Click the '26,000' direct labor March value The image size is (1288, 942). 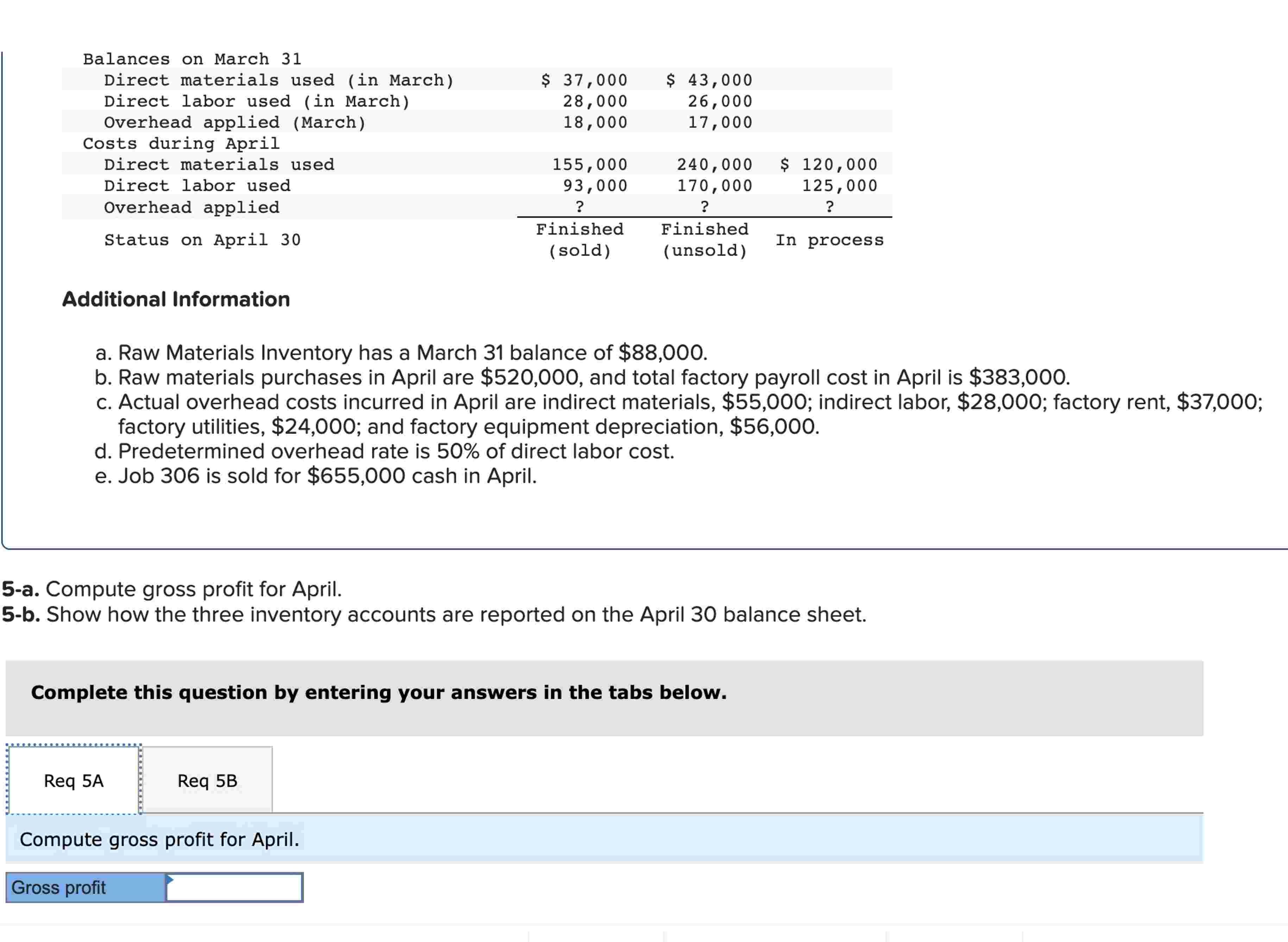pyautogui.click(x=720, y=101)
